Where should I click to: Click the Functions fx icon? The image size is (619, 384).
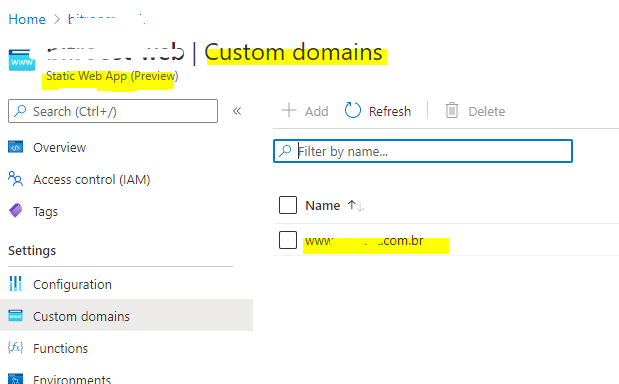click(x=15, y=348)
